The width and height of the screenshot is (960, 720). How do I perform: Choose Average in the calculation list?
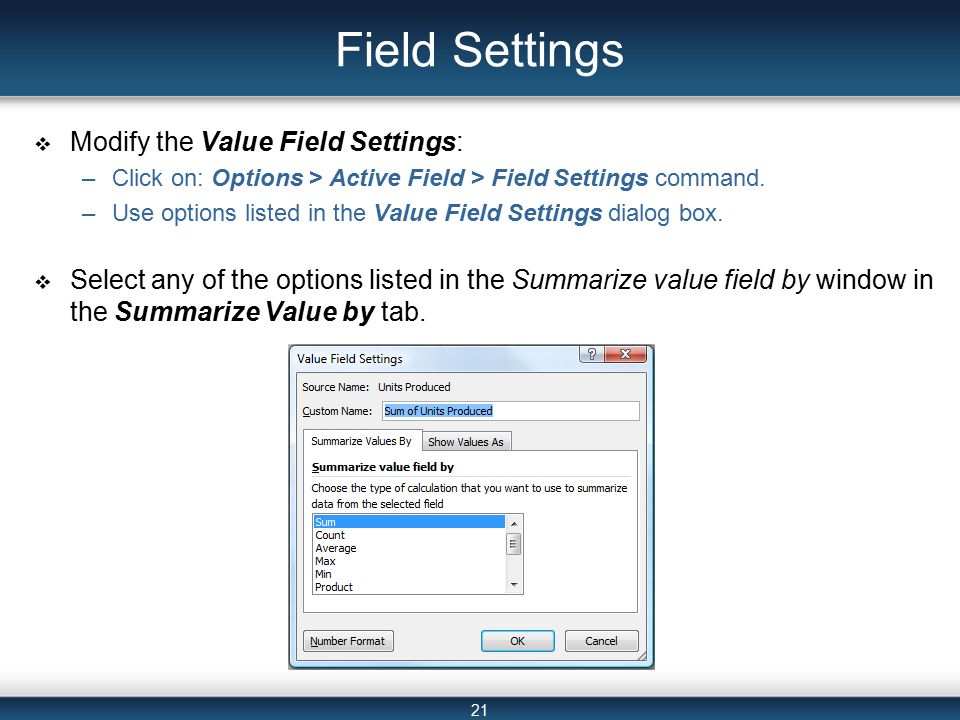tap(409, 548)
